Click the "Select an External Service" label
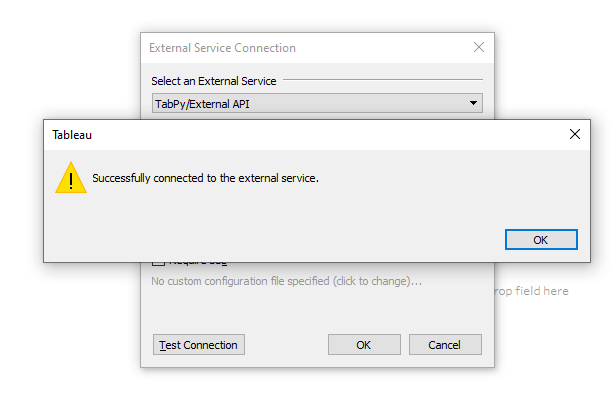Image resolution: width=616 pixels, height=402 pixels. tap(213, 81)
